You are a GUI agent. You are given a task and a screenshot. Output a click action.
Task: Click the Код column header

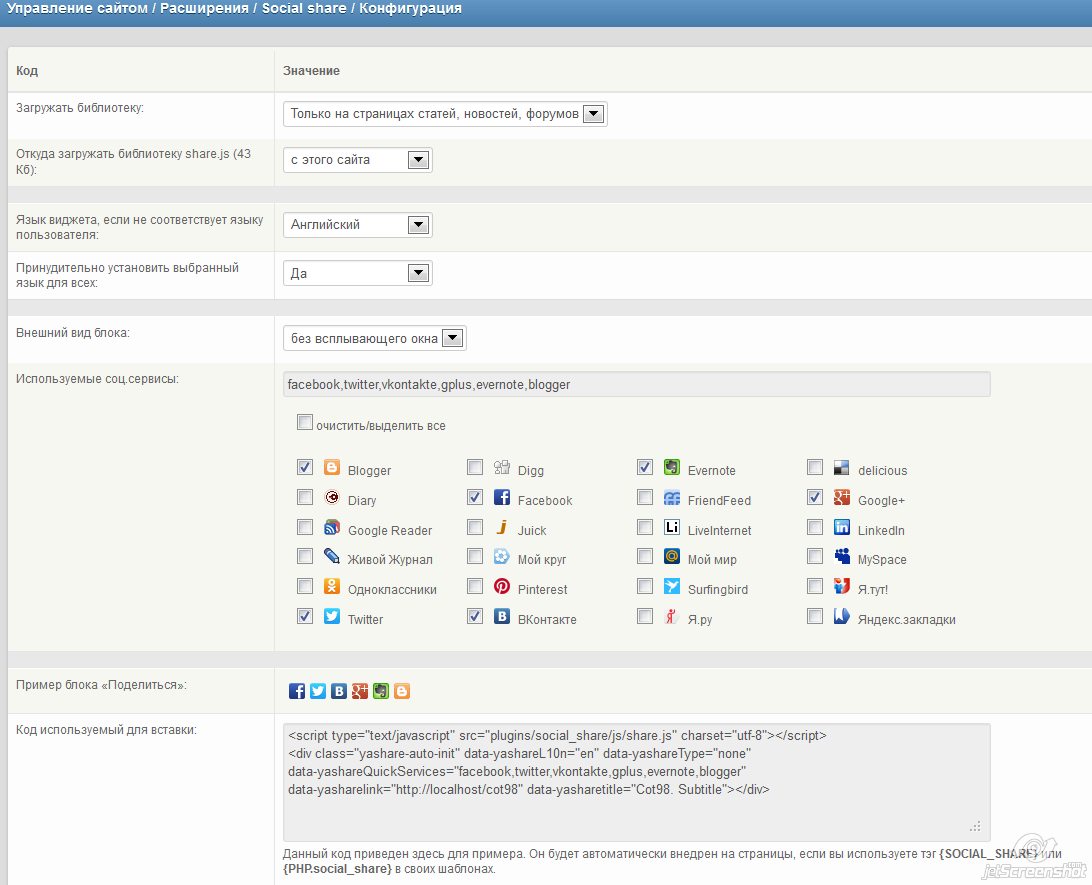point(27,71)
